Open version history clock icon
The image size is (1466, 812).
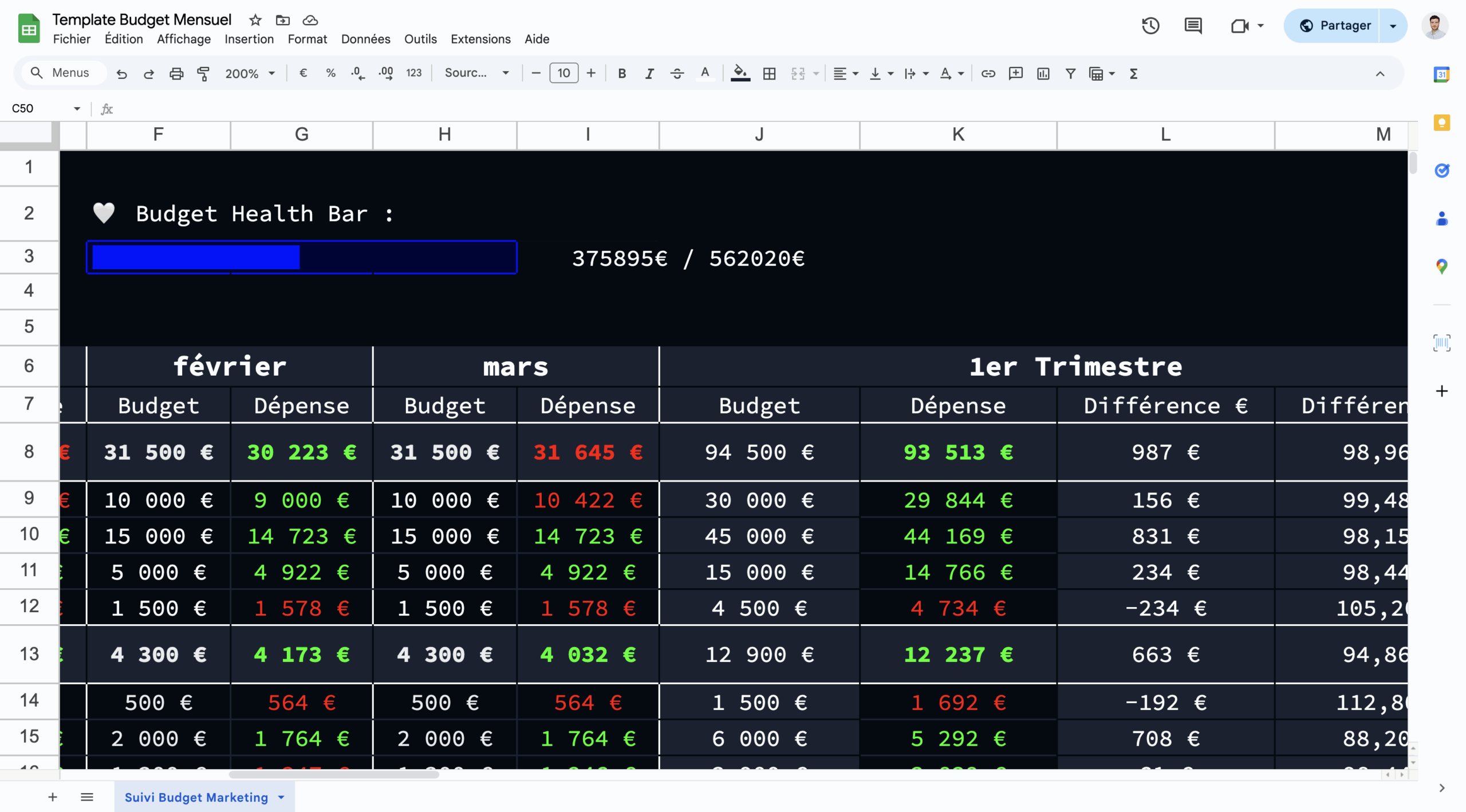click(x=1150, y=26)
